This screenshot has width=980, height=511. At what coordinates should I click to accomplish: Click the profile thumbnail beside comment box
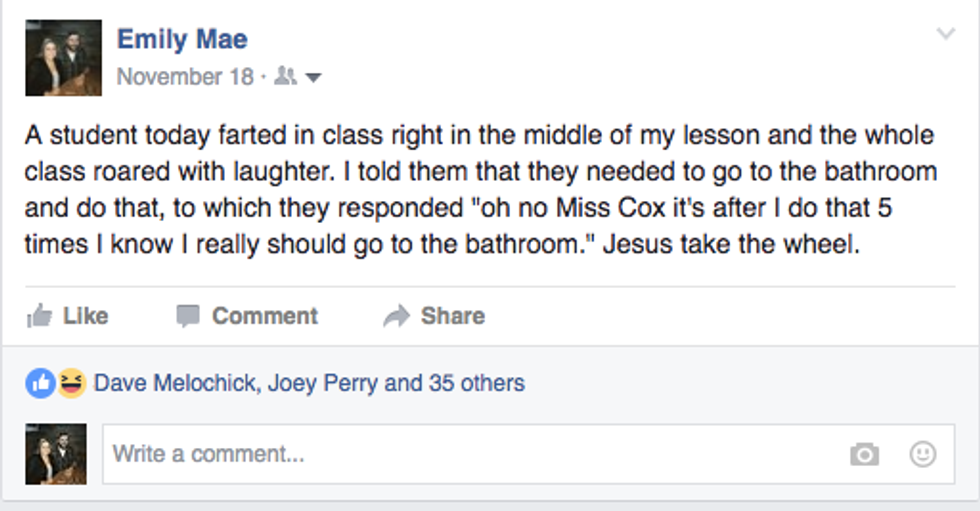pos(56,454)
